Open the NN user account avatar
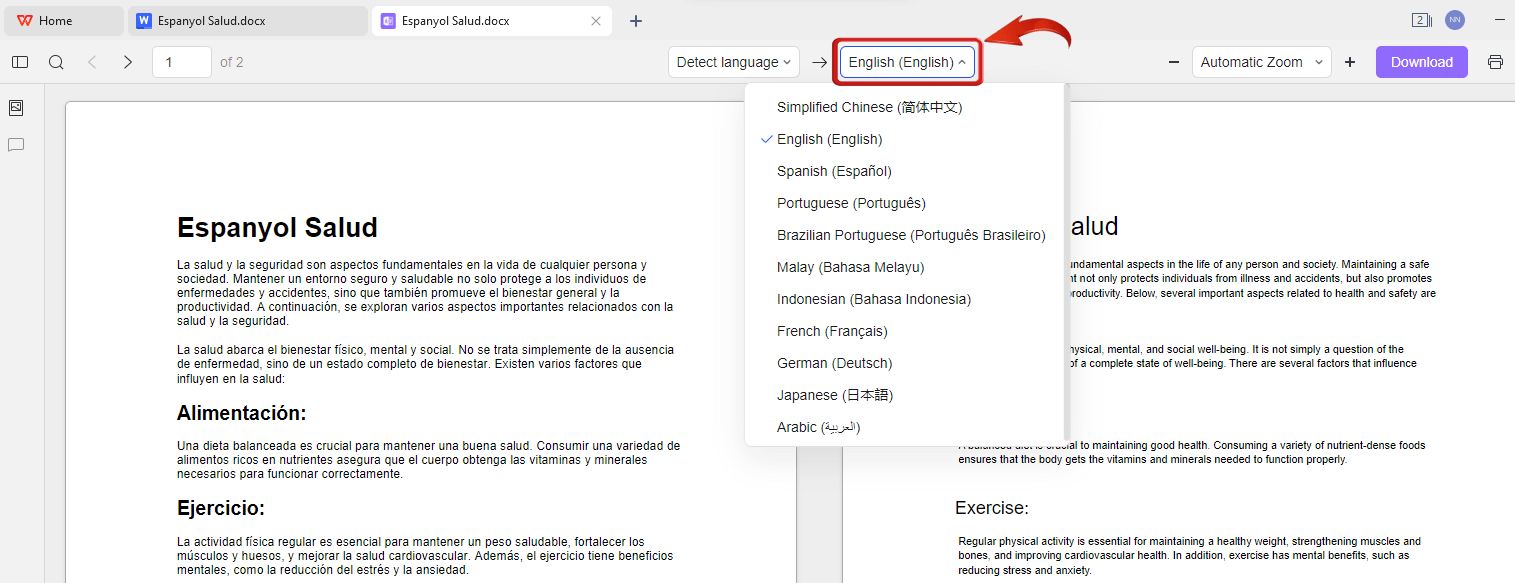Viewport: 1515px width, 583px height. point(1454,19)
